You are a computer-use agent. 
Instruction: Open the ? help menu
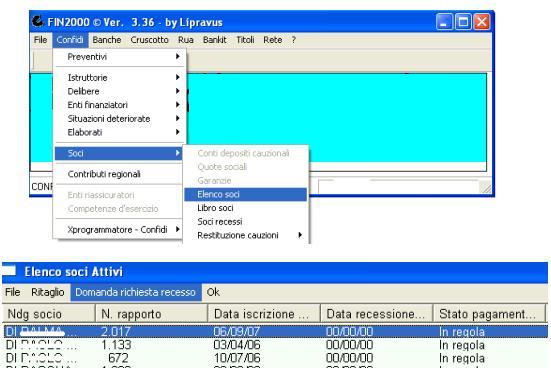point(293,40)
